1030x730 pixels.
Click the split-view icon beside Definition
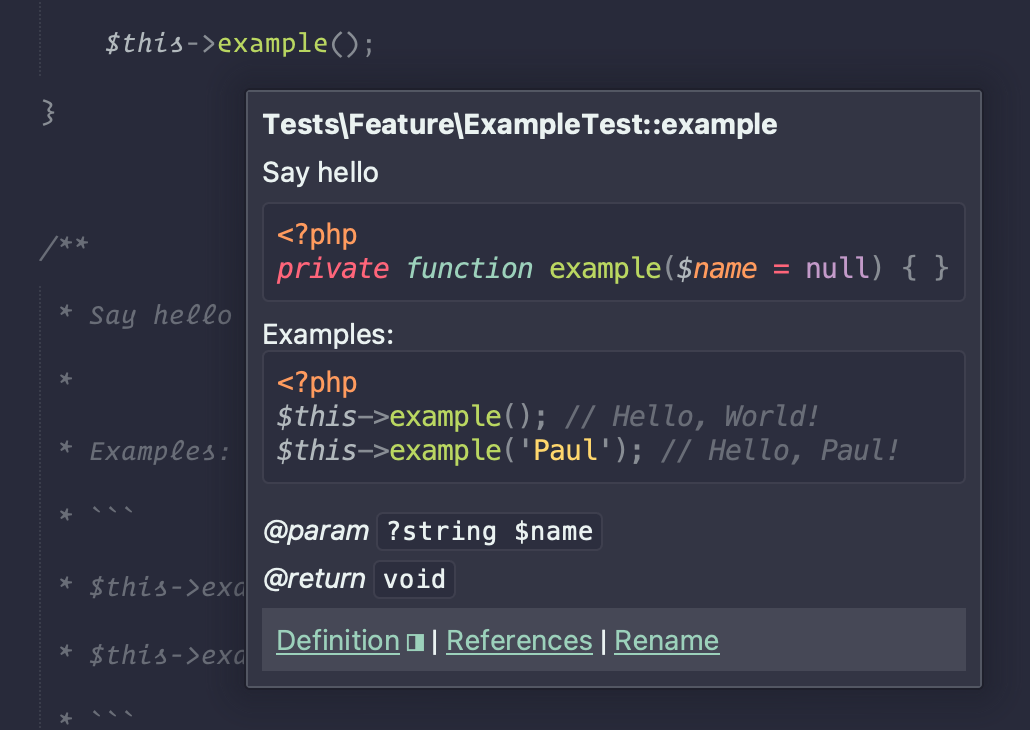[415, 642]
